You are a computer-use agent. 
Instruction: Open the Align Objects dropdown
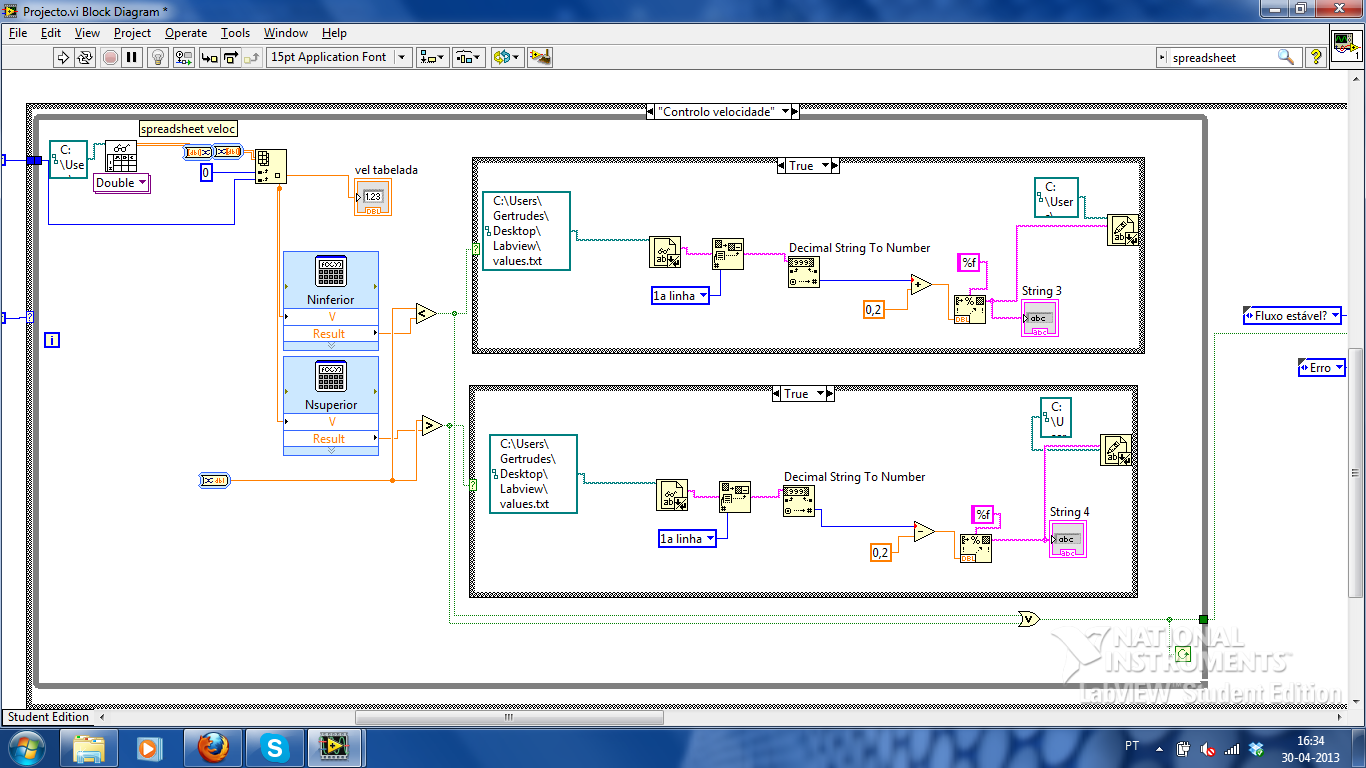coord(433,57)
